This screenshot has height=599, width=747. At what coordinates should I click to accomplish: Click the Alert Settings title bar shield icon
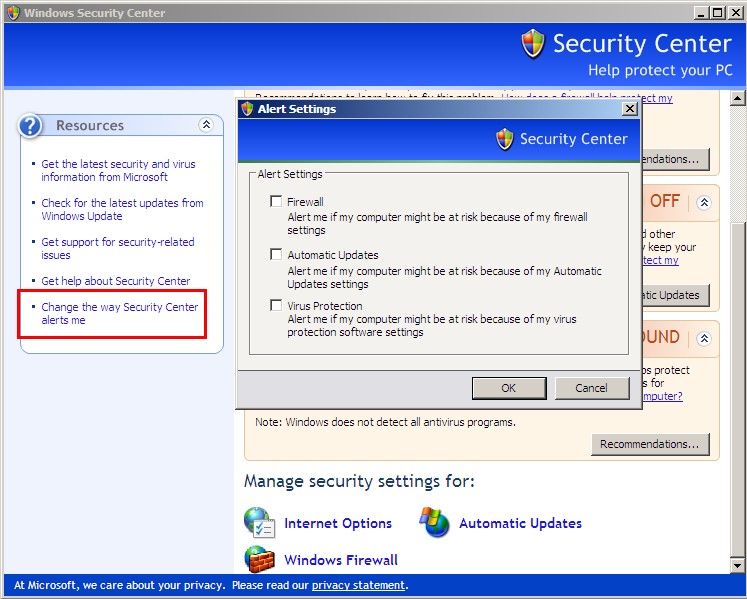[247, 109]
